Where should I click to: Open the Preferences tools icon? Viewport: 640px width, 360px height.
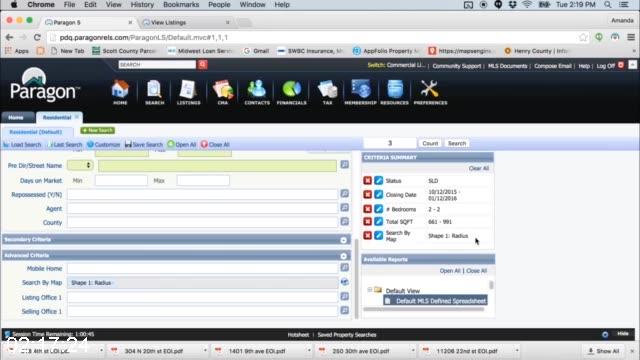point(430,92)
